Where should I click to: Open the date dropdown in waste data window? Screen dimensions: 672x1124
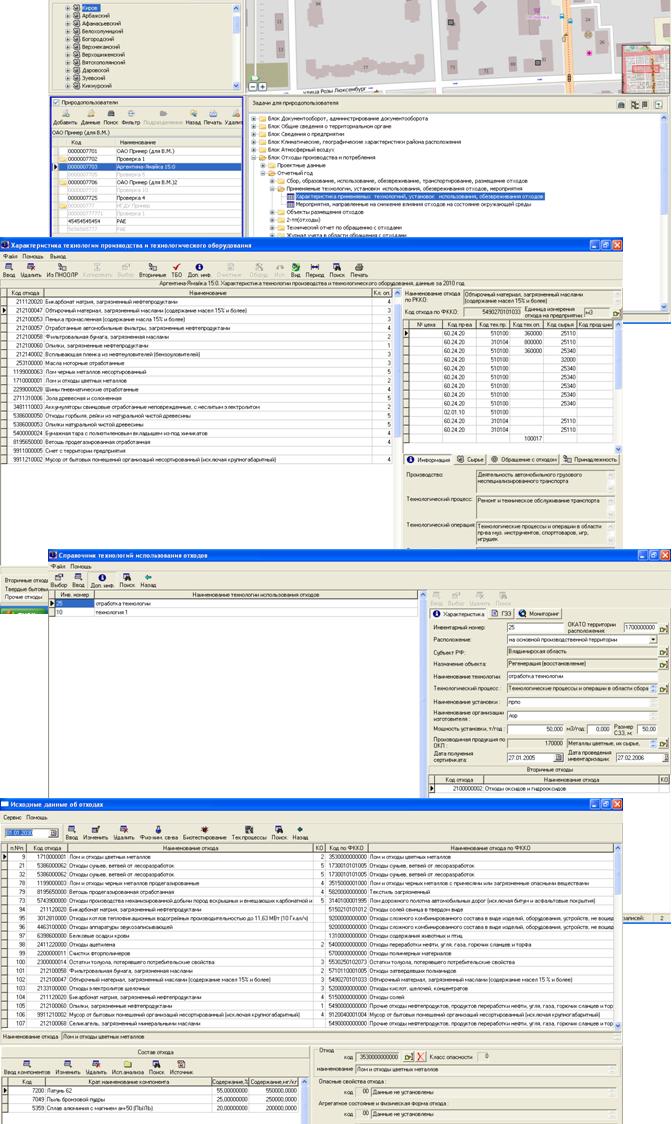coord(54,832)
